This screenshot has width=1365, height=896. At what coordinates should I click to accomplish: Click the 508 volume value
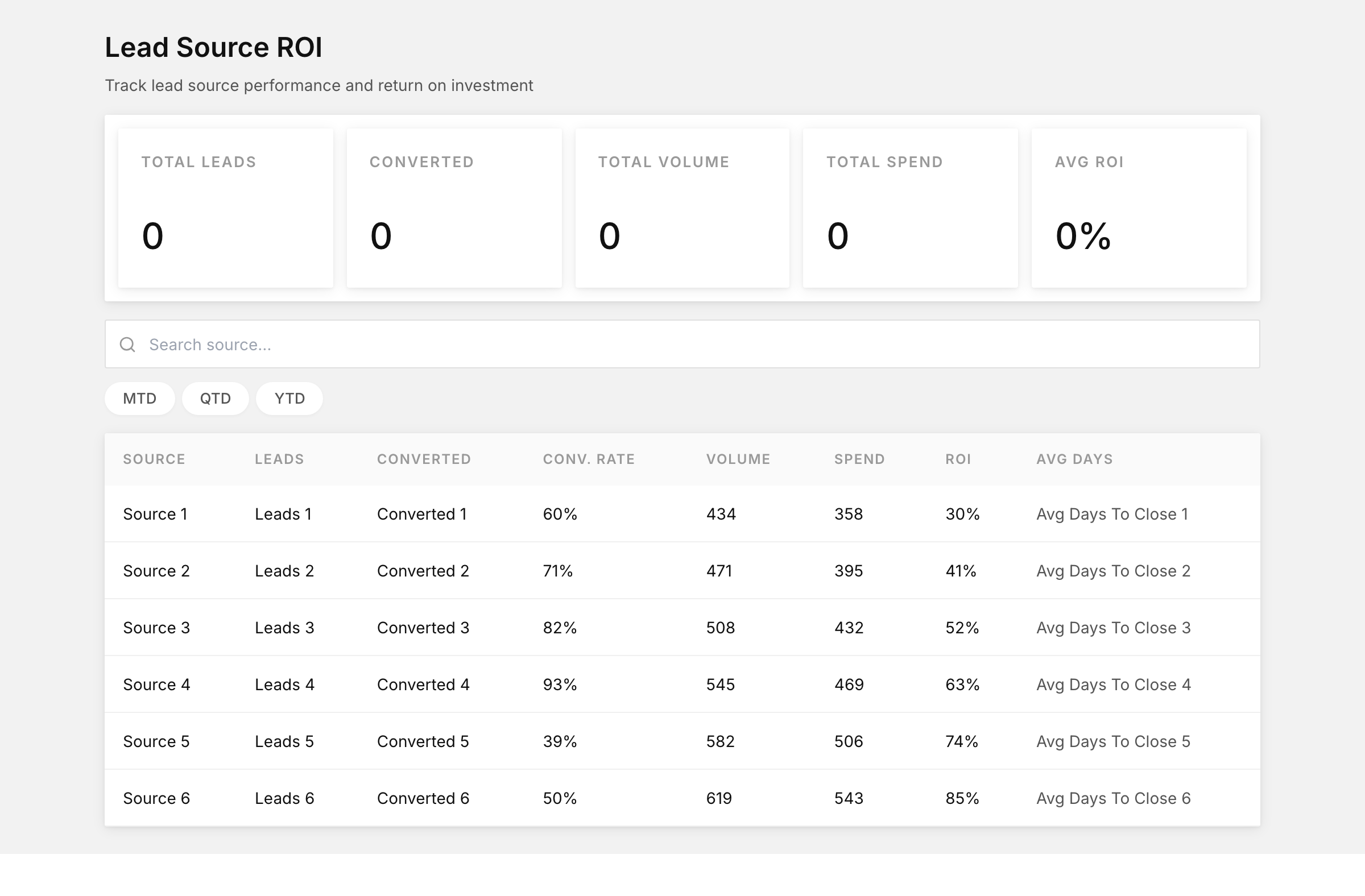(x=721, y=628)
